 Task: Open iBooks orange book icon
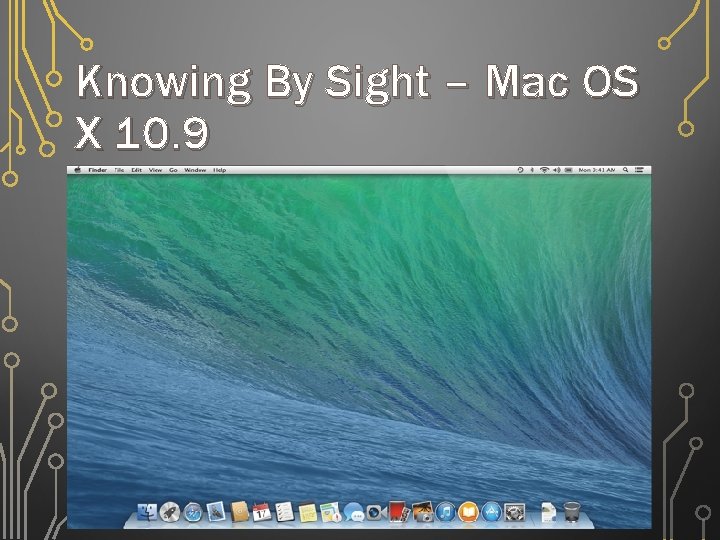tap(468, 512)
